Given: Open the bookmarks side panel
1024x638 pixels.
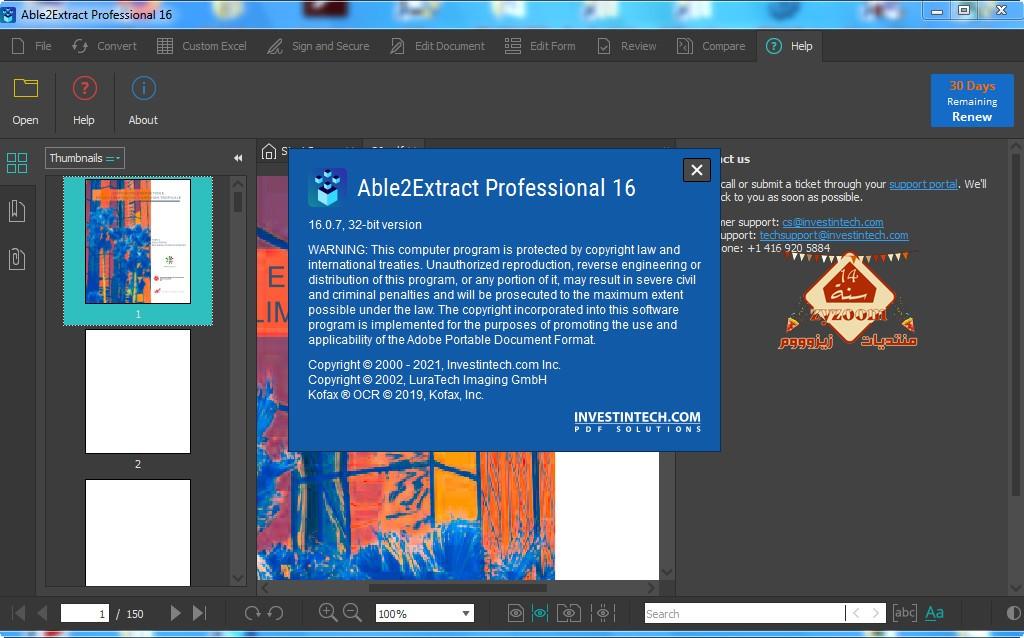Looking at the screenshot, I should (x=17, y=210).
